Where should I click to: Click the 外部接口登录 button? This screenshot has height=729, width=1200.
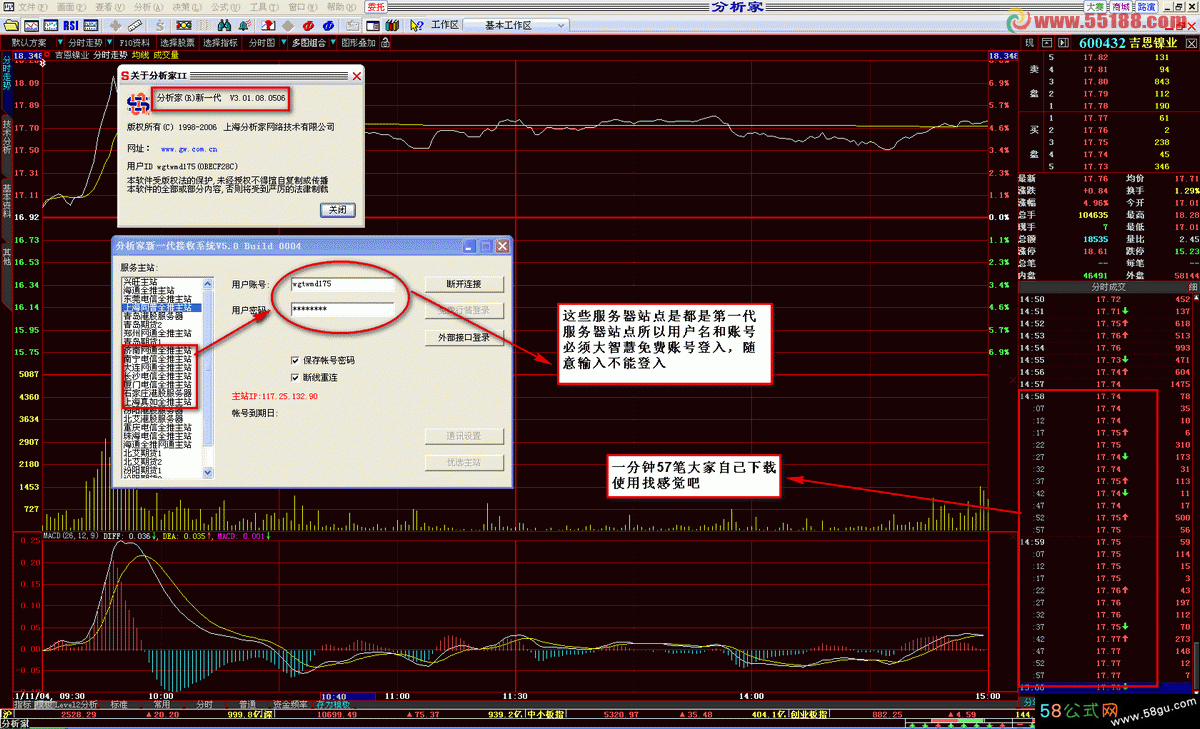pos(463,337)
